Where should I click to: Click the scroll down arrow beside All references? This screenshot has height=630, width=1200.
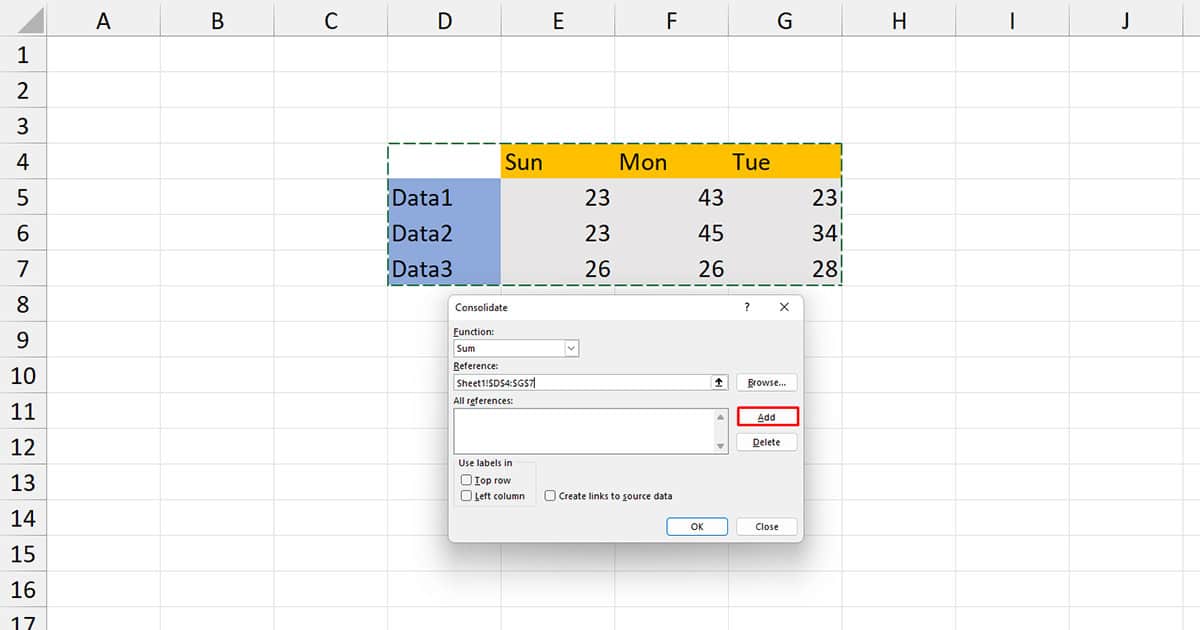point(720,445)
